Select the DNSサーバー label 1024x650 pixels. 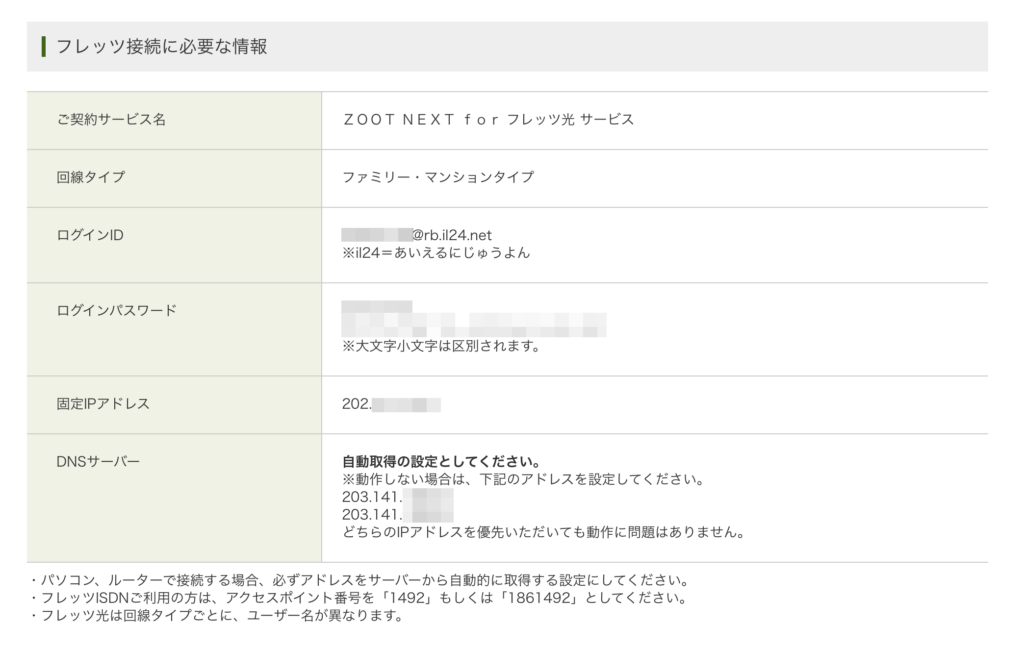pyautogui.click(x=98, y=462)
